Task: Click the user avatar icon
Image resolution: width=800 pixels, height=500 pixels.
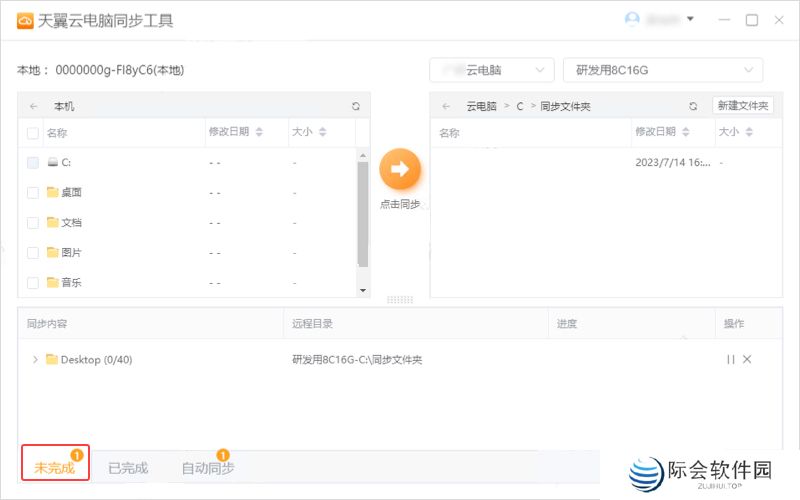Action: pyautogui.click(x=632, y=19)
